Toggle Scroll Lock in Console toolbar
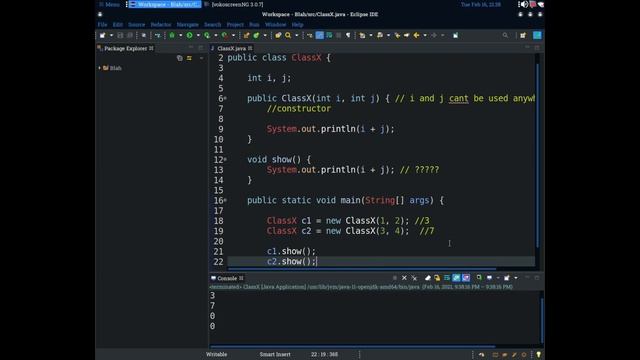640x360 pixels. tap(437, 278)
